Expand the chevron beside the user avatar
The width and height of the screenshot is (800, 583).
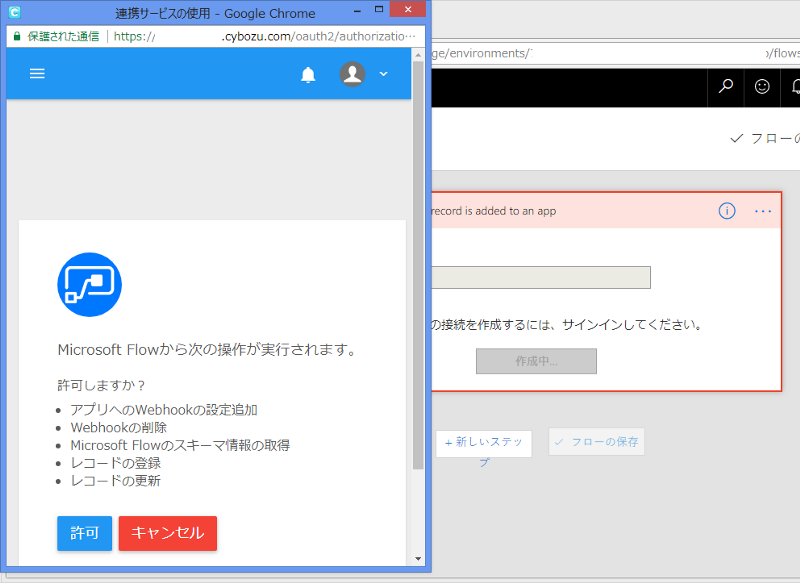pyautogui.click(x=383, y=74)
